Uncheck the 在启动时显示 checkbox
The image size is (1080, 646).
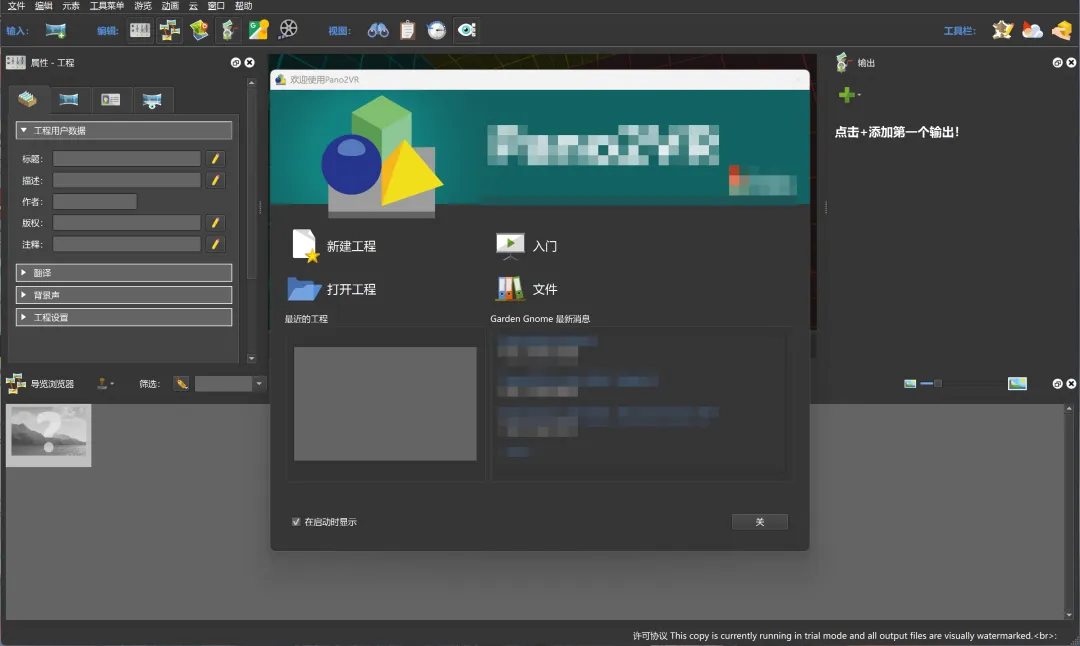pyautogui.click(x=296, y=522)
